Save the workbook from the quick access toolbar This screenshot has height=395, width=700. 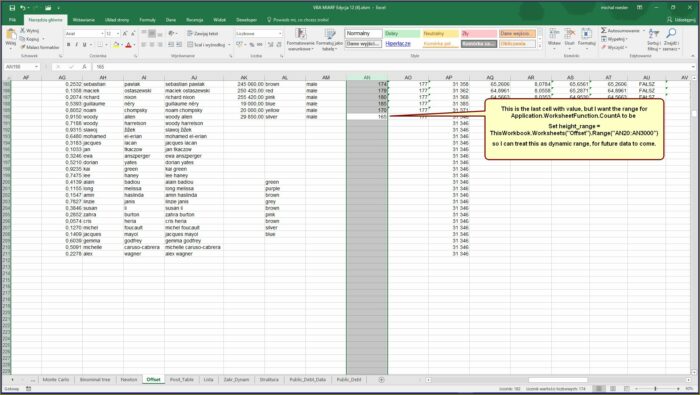[12, 8]
